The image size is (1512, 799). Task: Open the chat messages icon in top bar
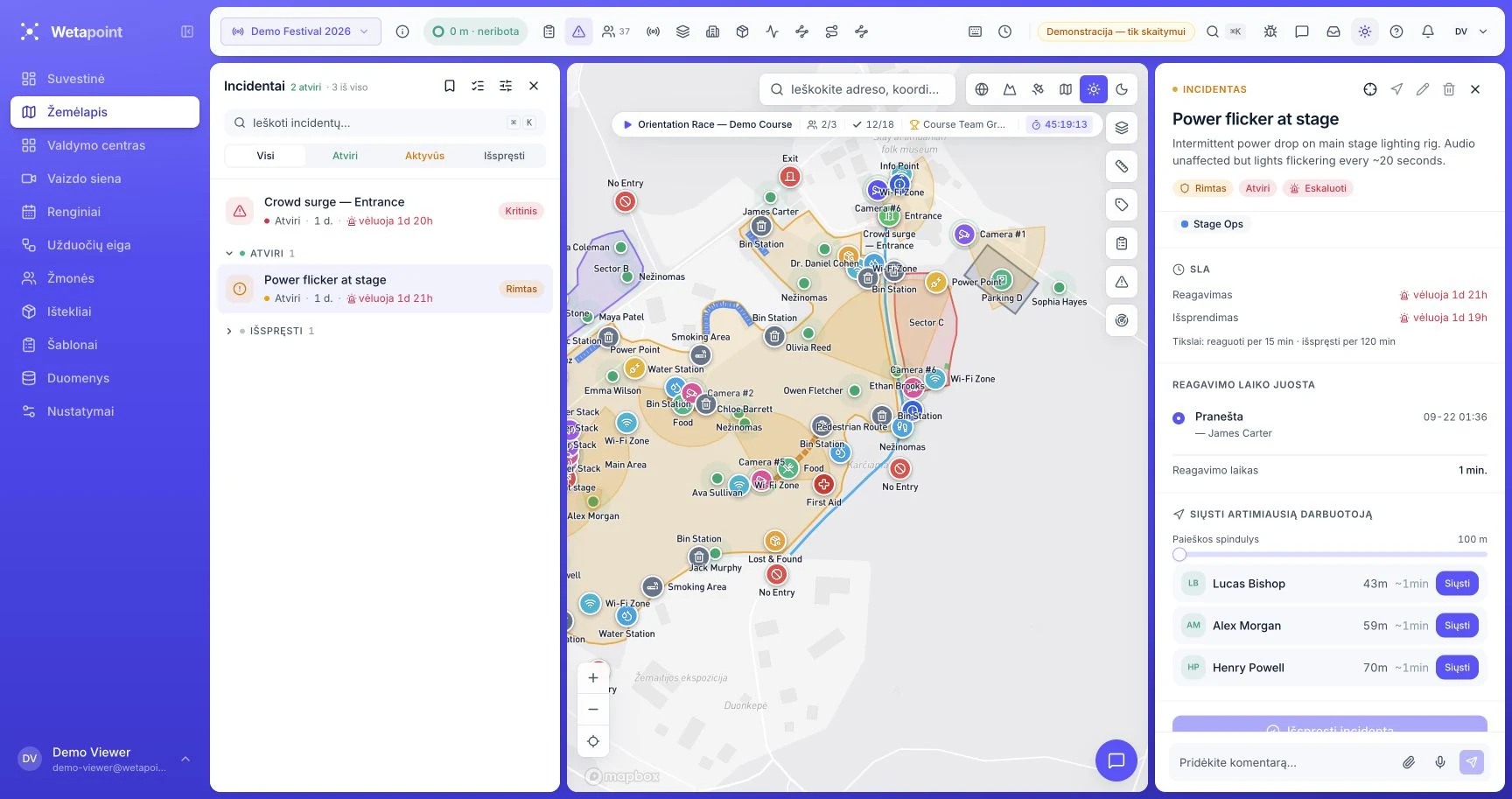pos(1302,32)
